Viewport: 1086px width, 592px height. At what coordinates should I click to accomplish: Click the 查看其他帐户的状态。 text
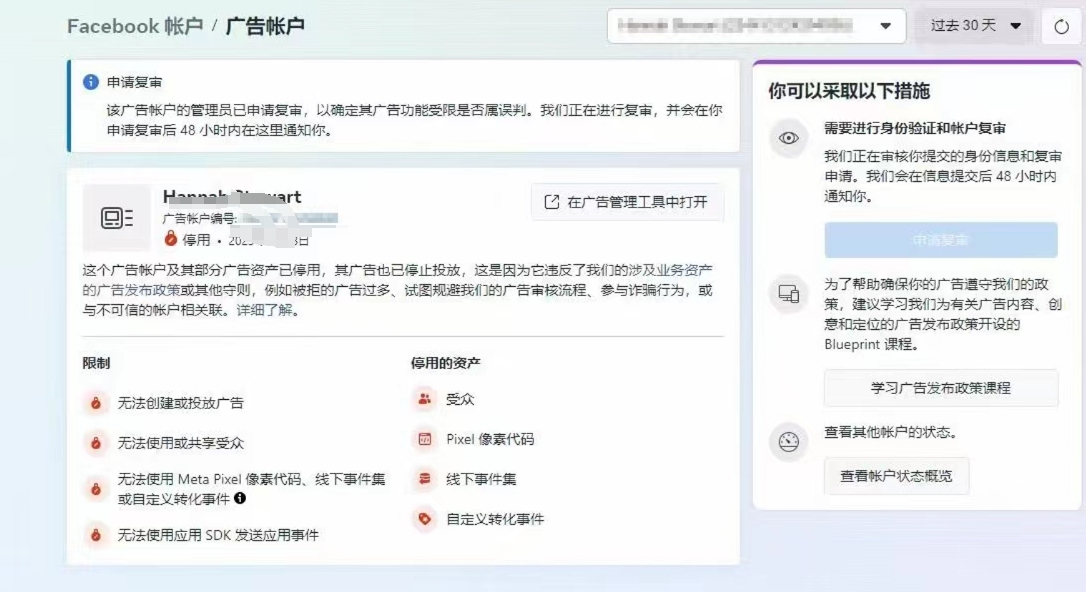pyautogui.click(x=891, y=432)
